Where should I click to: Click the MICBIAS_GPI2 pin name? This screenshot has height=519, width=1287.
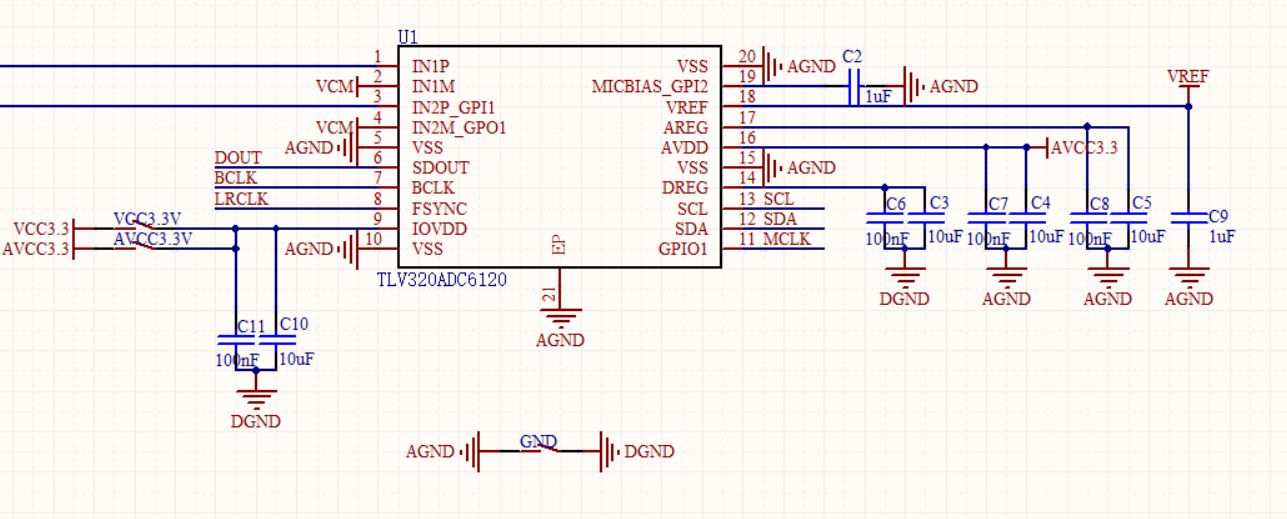pyautogui.click(x=650, y=87)
